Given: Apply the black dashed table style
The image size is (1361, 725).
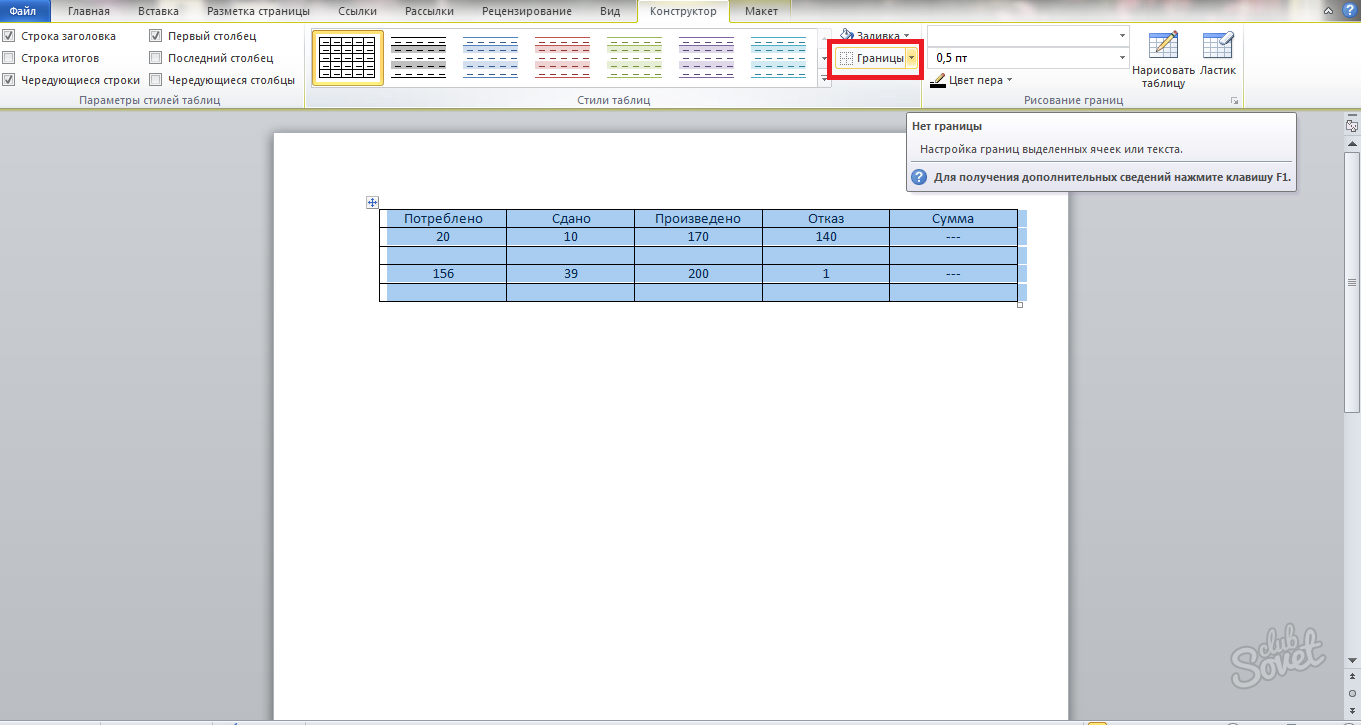Looking at the screenshot, I should coord(418,57).
